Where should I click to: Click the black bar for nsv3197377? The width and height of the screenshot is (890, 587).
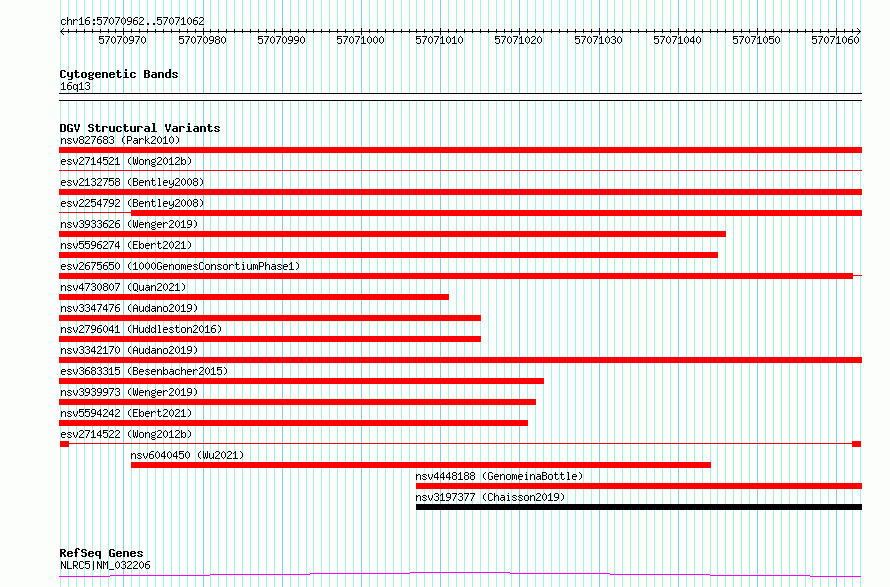click(x=639, y=507)
